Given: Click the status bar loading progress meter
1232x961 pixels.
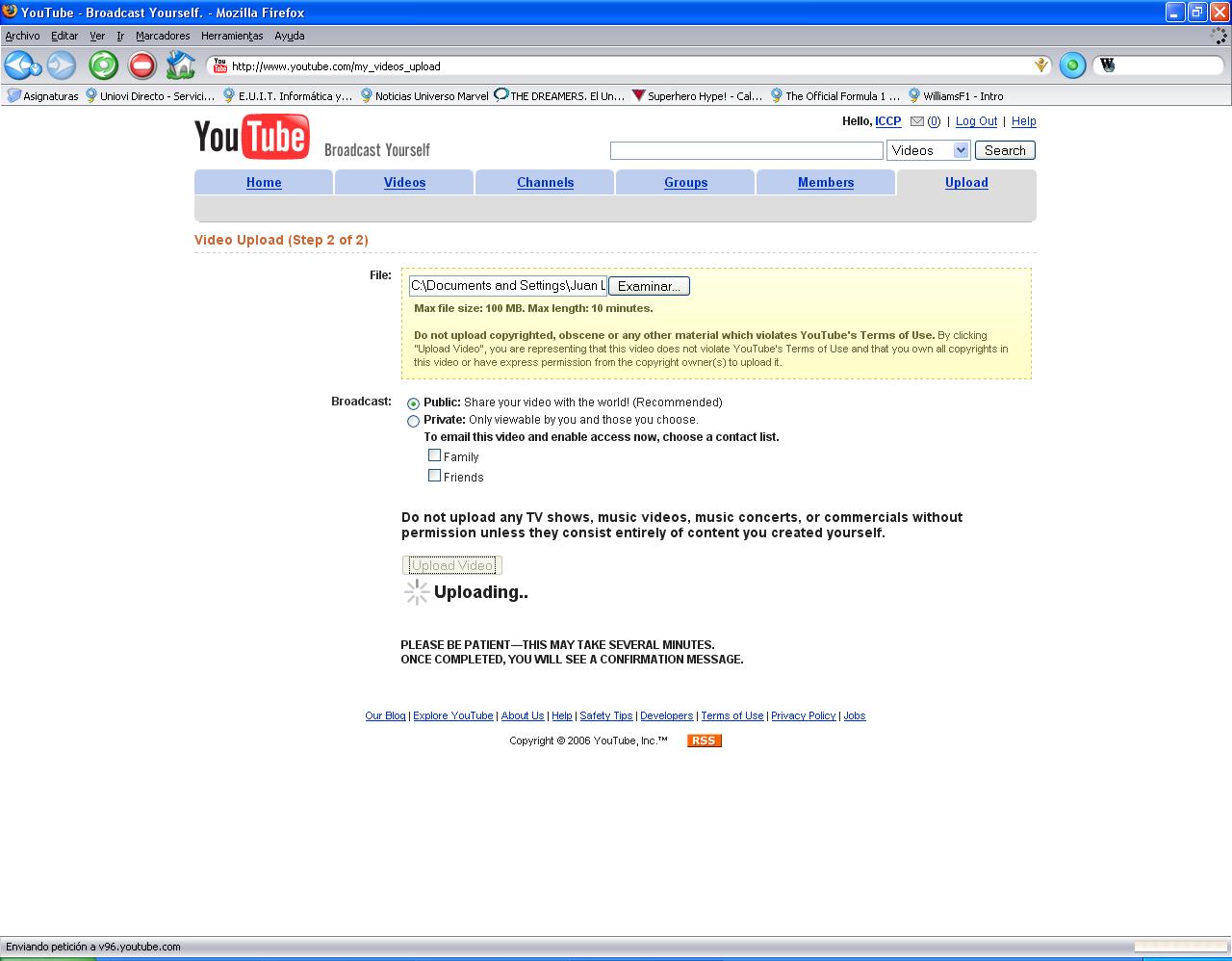Looking at the screenshot, I should [x=1180, y=947].
